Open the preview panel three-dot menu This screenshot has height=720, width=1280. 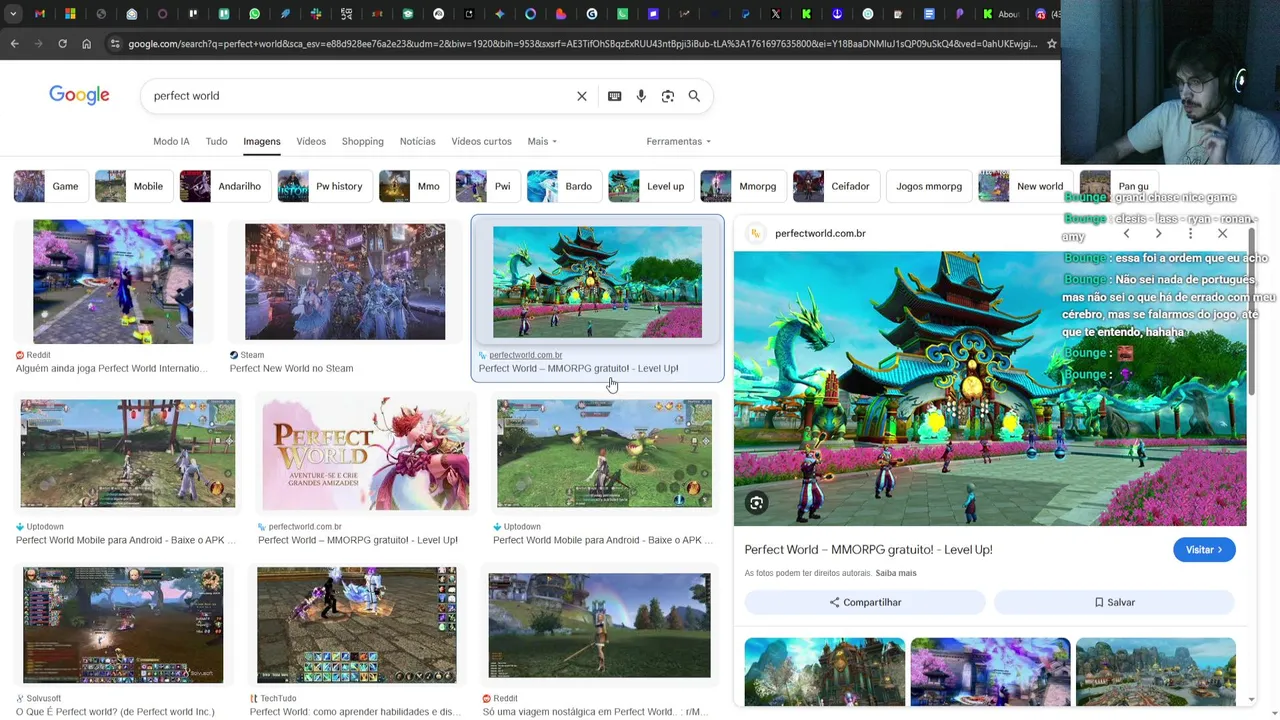pos(1190,234)
